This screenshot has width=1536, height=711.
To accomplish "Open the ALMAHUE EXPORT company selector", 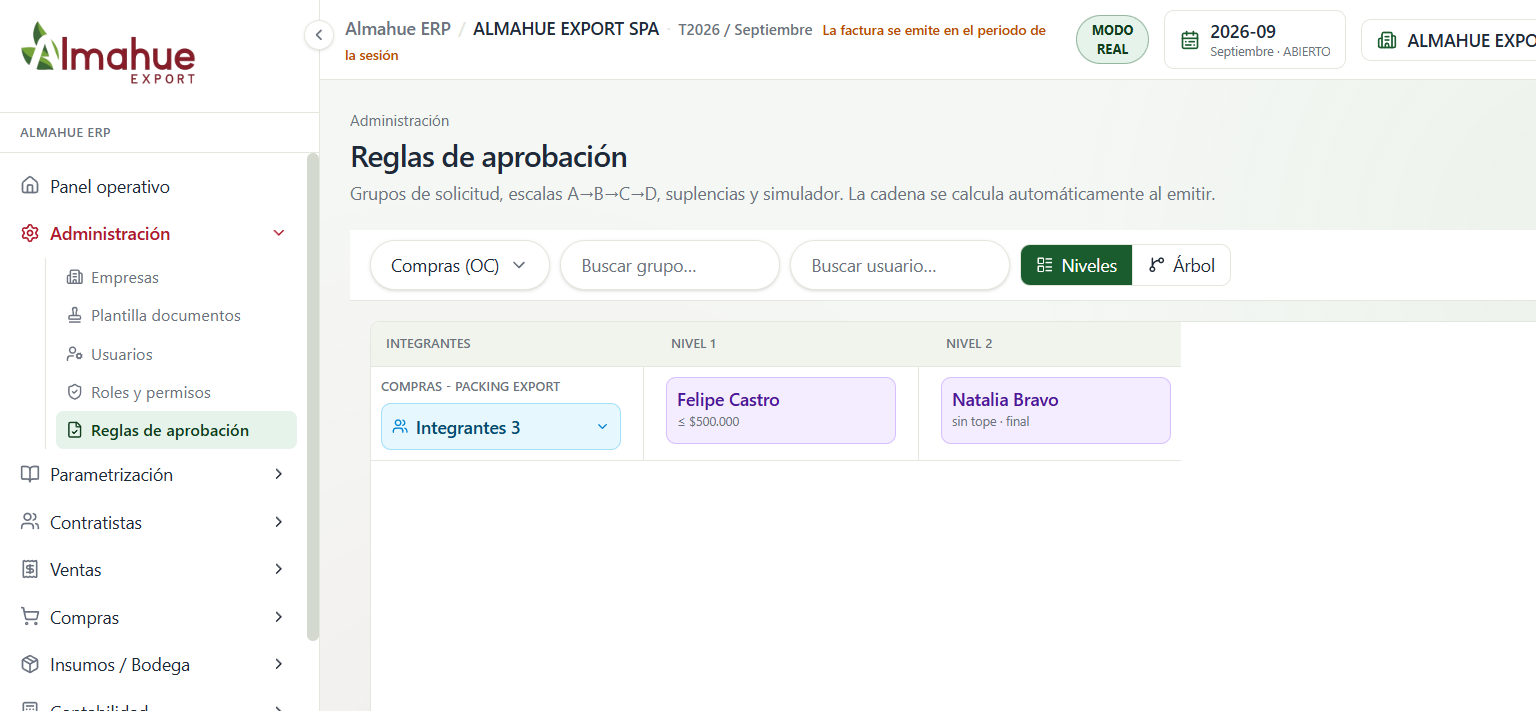I will coord(1449,40).
